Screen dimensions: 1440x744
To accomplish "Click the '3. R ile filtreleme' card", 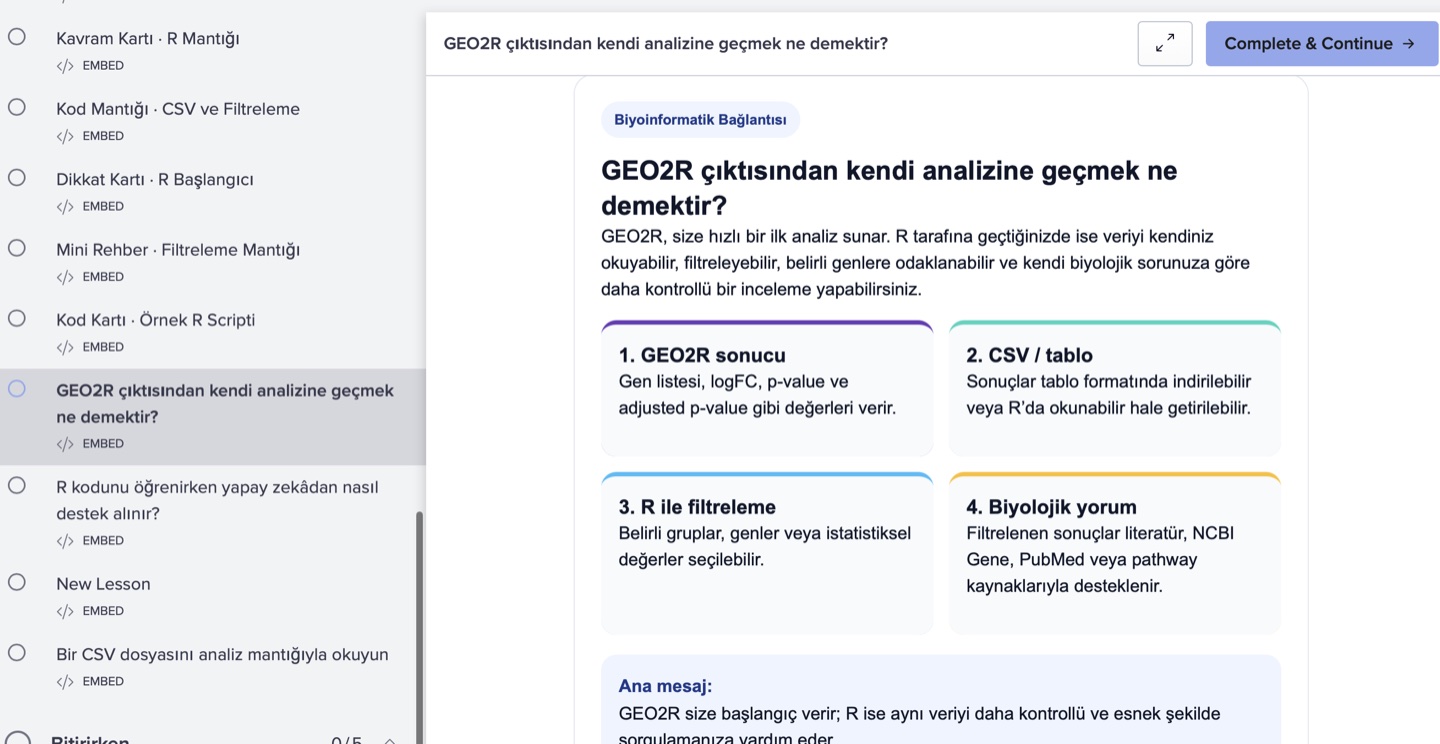I will (767, 553).
